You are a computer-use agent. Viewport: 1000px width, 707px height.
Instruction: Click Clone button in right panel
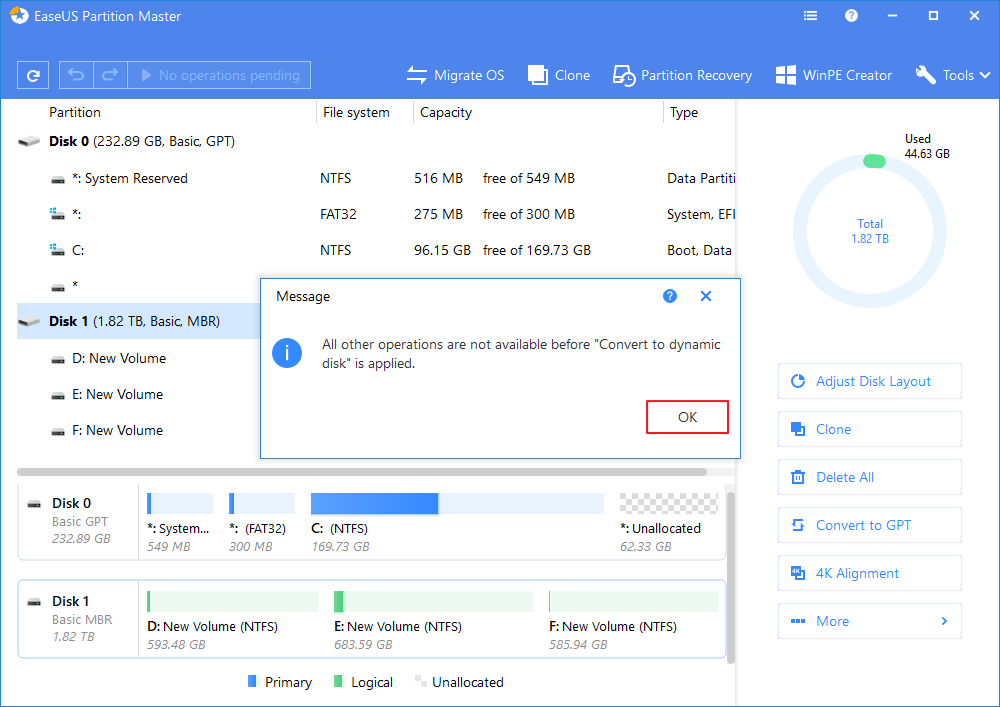[x=869, y=429]
